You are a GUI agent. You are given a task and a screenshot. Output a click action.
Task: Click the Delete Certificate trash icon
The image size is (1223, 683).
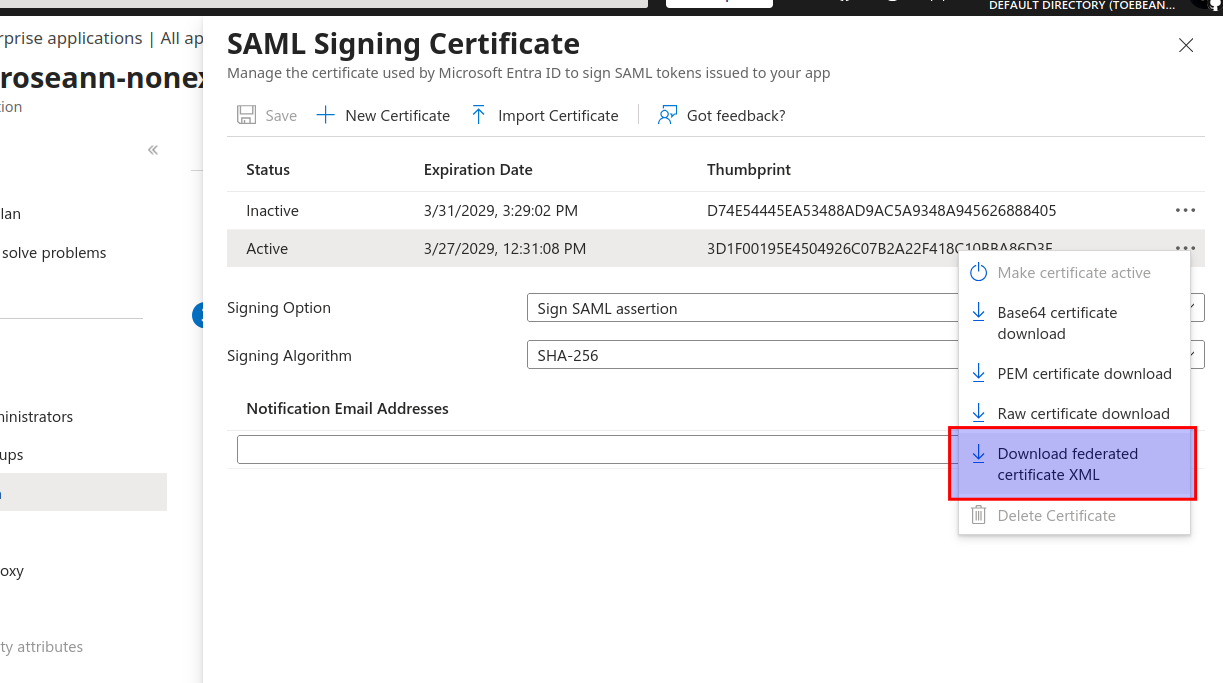point(977,515)
